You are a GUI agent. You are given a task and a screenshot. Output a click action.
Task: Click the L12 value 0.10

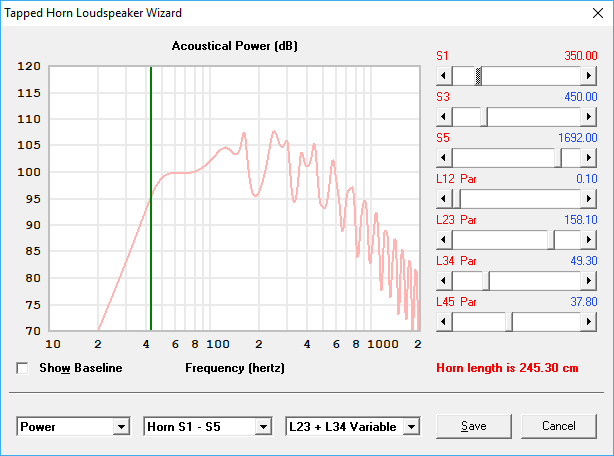pyautogui.click(x=587, y=179)
